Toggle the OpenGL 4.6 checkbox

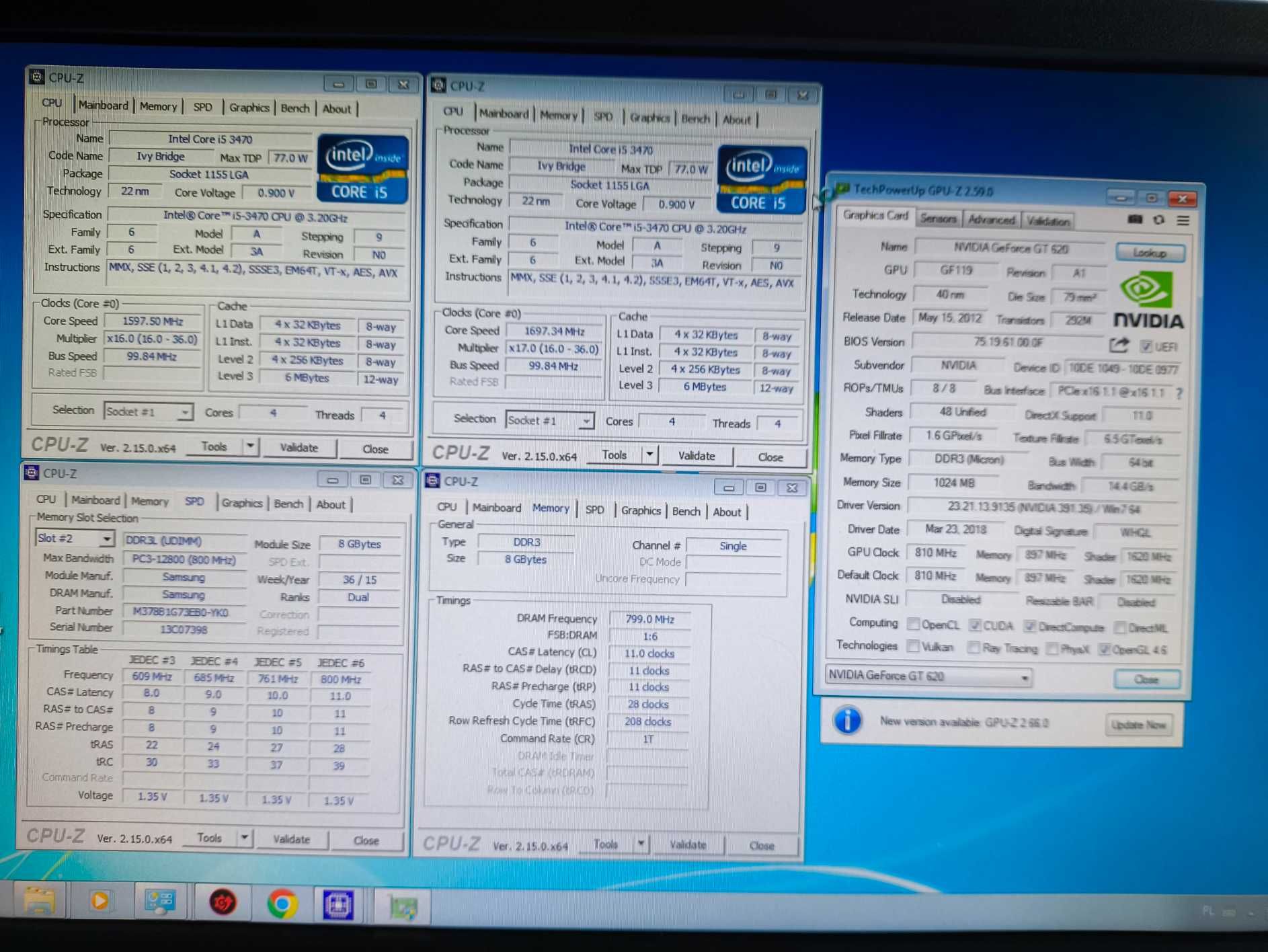point(1104,649)
